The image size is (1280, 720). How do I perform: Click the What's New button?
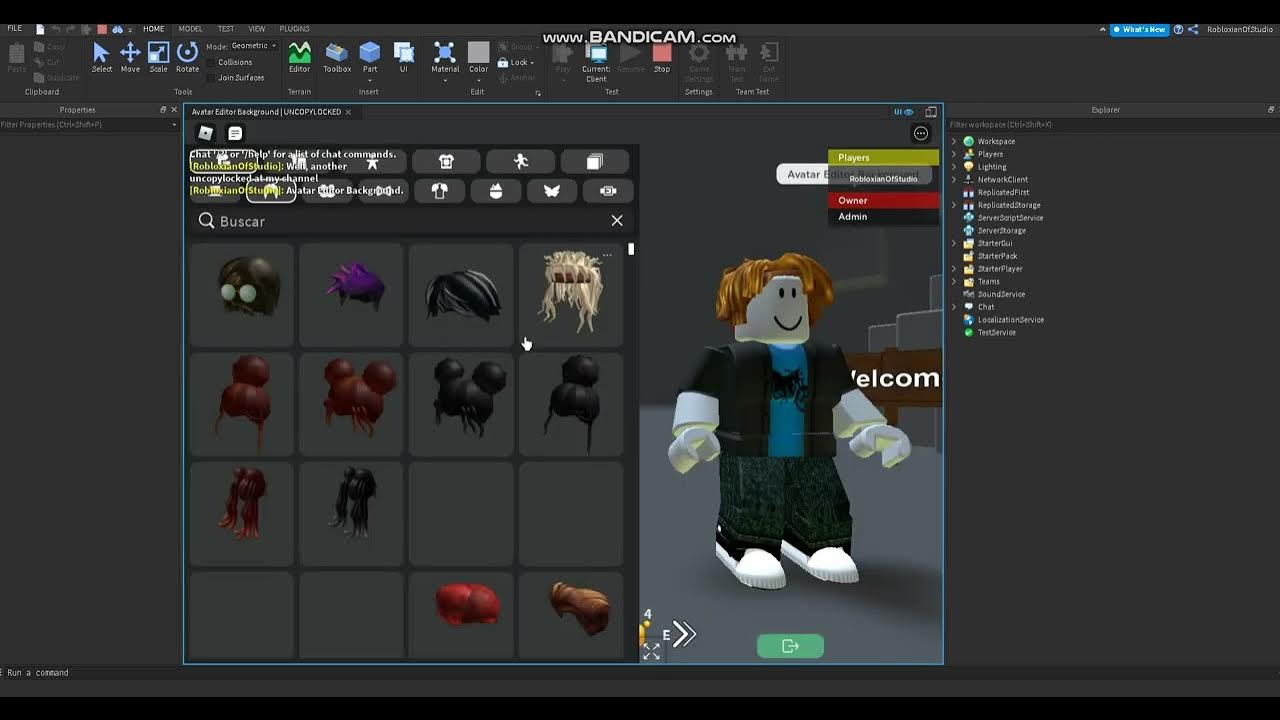tap(1139, 30)
